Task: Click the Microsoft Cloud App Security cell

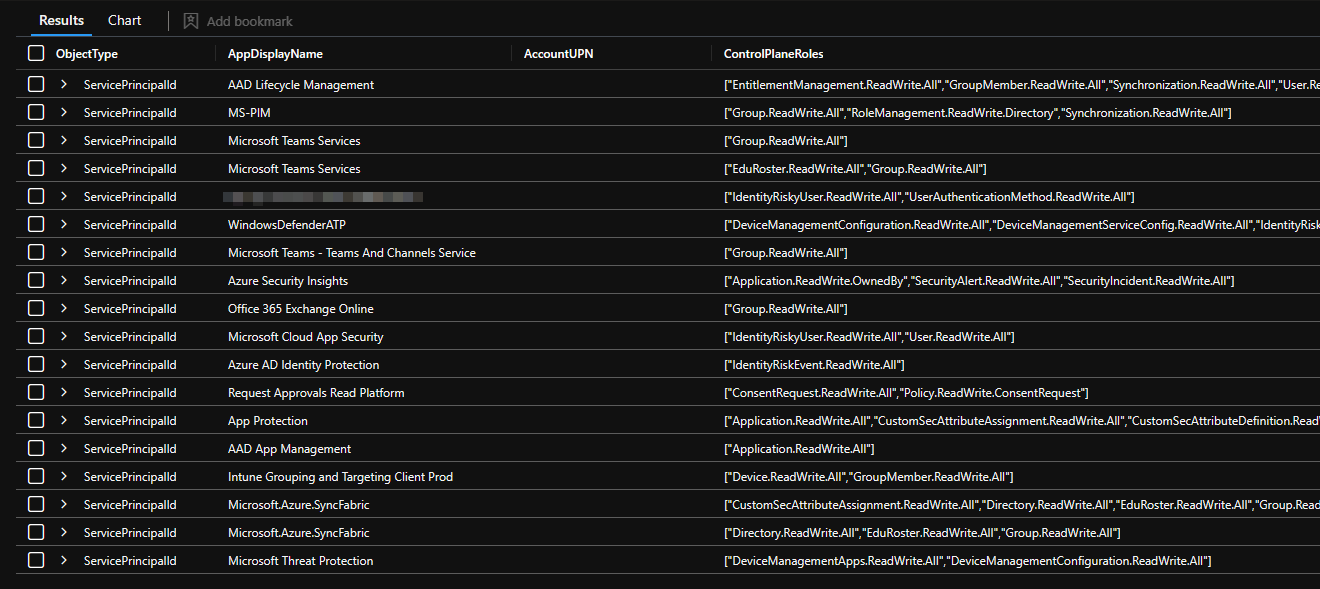Action: pos(305,337)
